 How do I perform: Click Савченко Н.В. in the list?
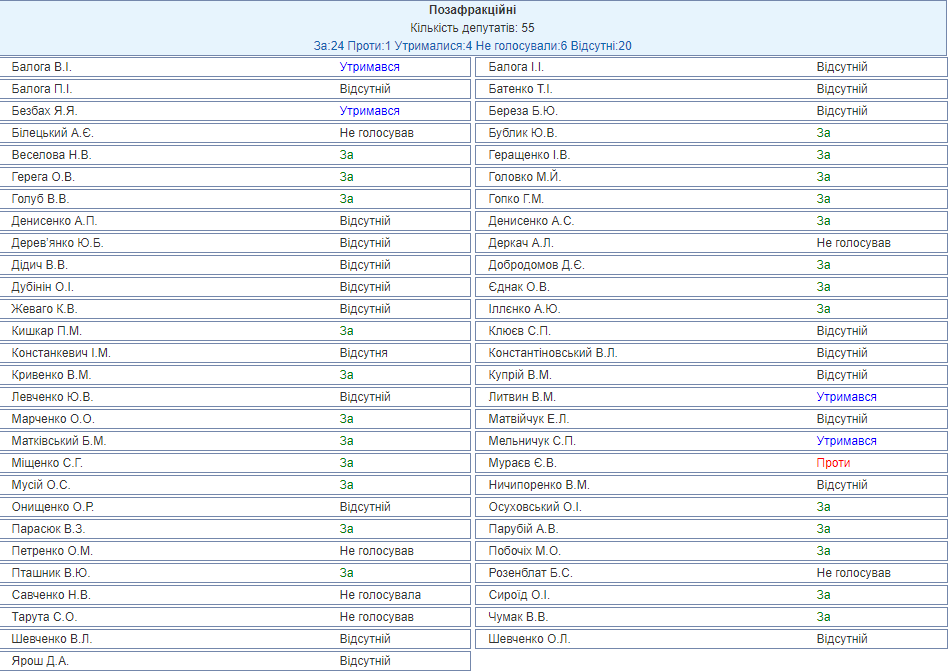(51, 595)
